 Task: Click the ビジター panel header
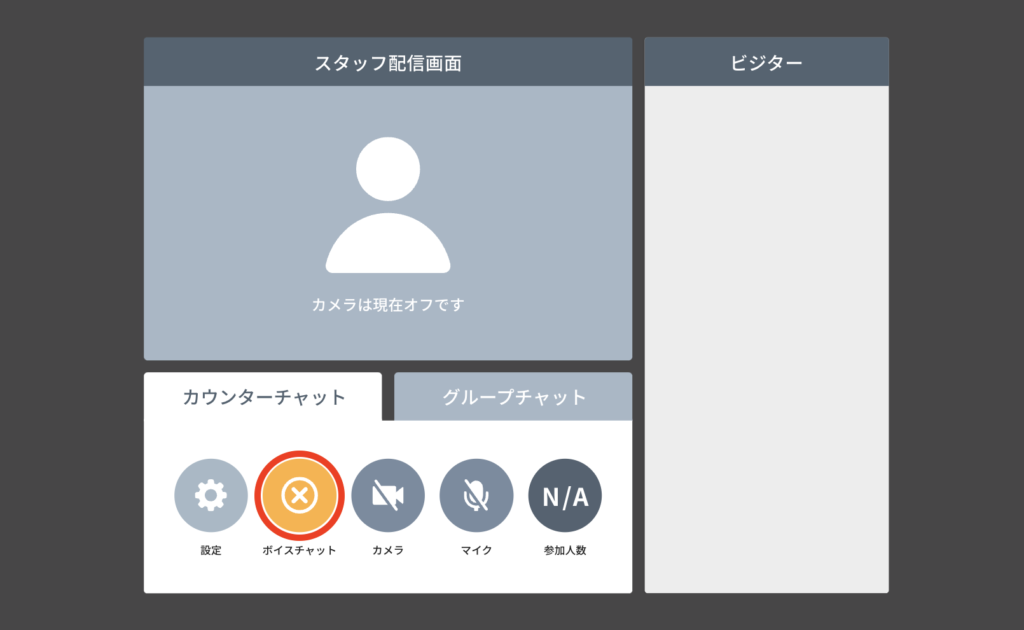(767, 62)
